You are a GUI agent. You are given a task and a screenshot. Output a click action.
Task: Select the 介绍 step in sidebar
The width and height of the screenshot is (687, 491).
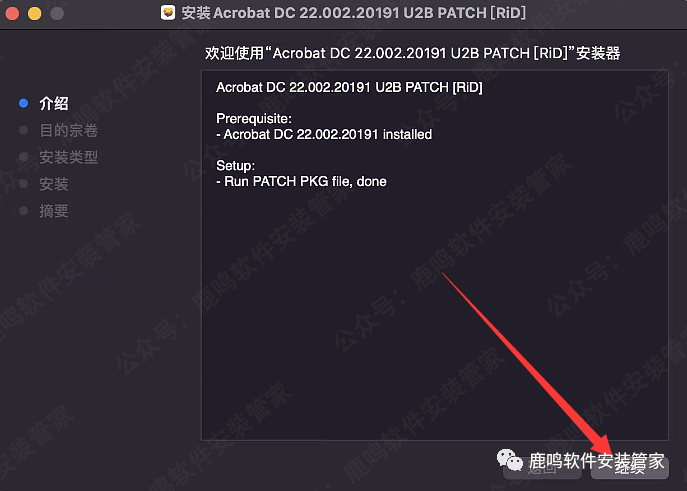click(54, 103)
